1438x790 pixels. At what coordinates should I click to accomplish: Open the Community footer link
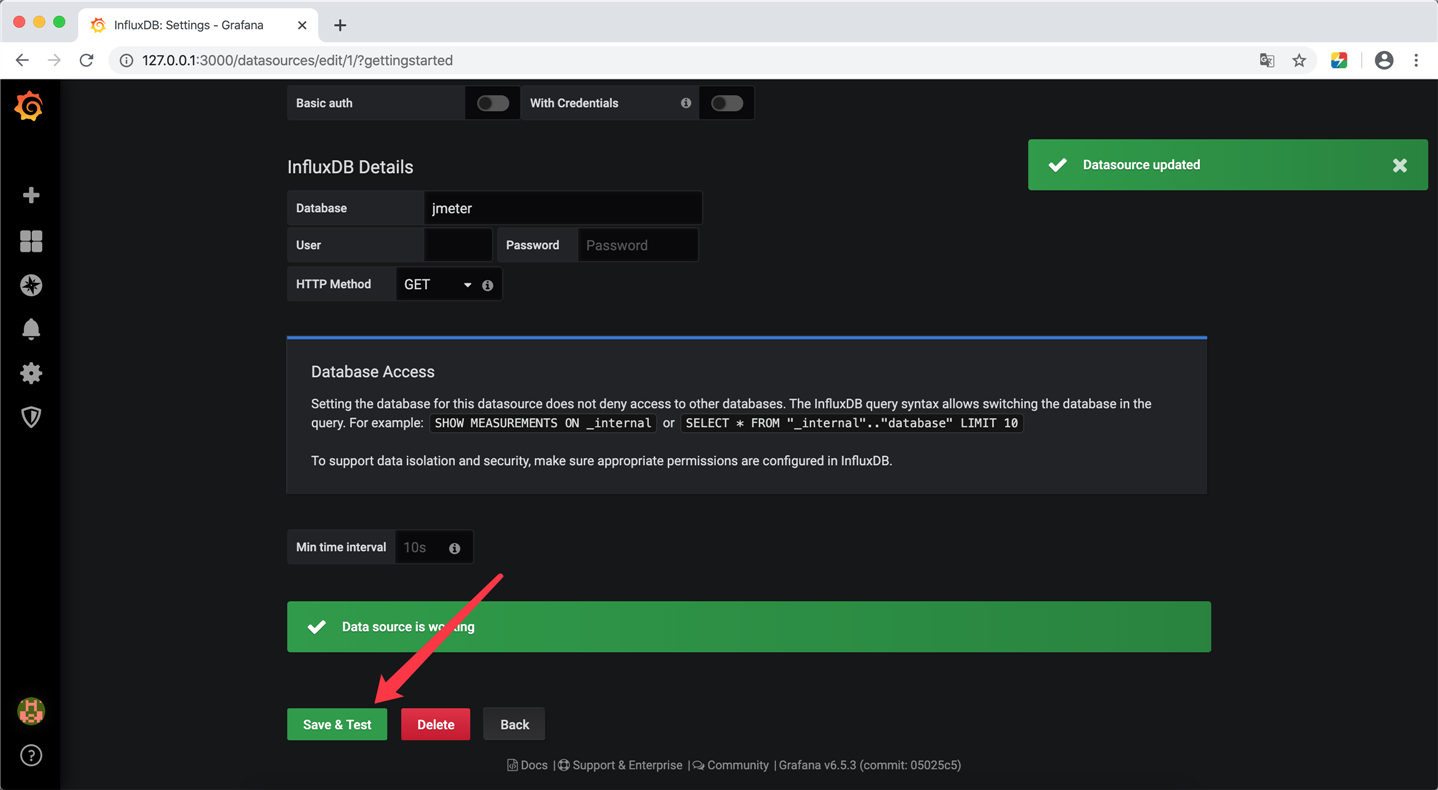pos(731,765)
